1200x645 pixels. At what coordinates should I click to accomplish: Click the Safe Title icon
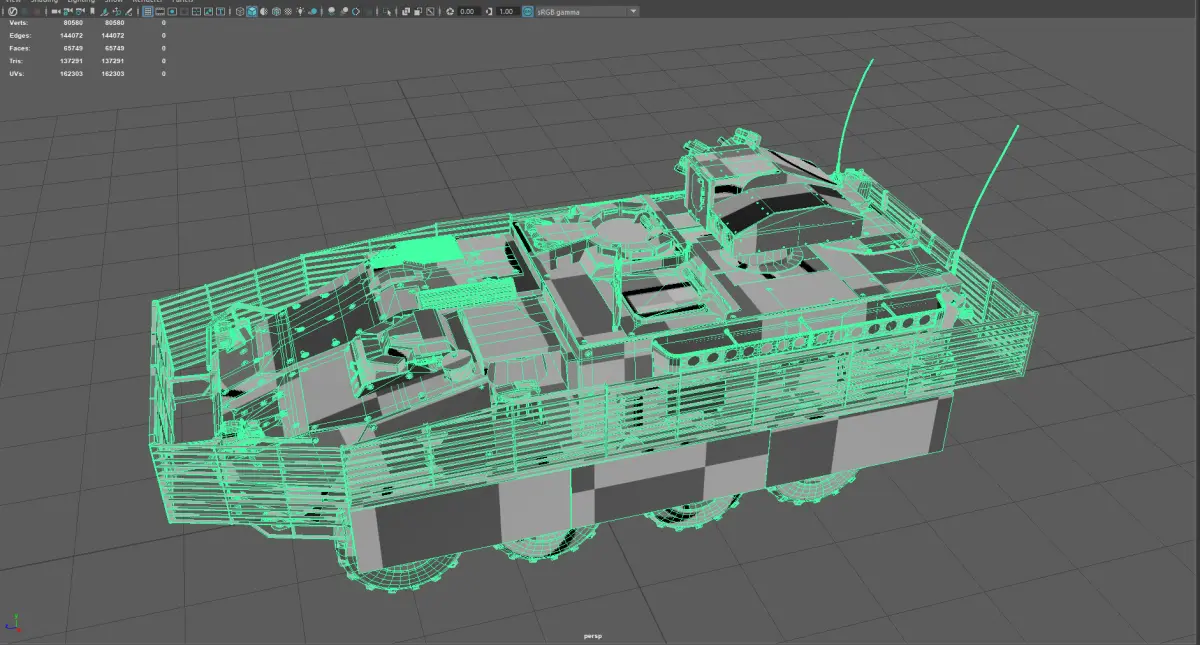[x=220, y=11]
